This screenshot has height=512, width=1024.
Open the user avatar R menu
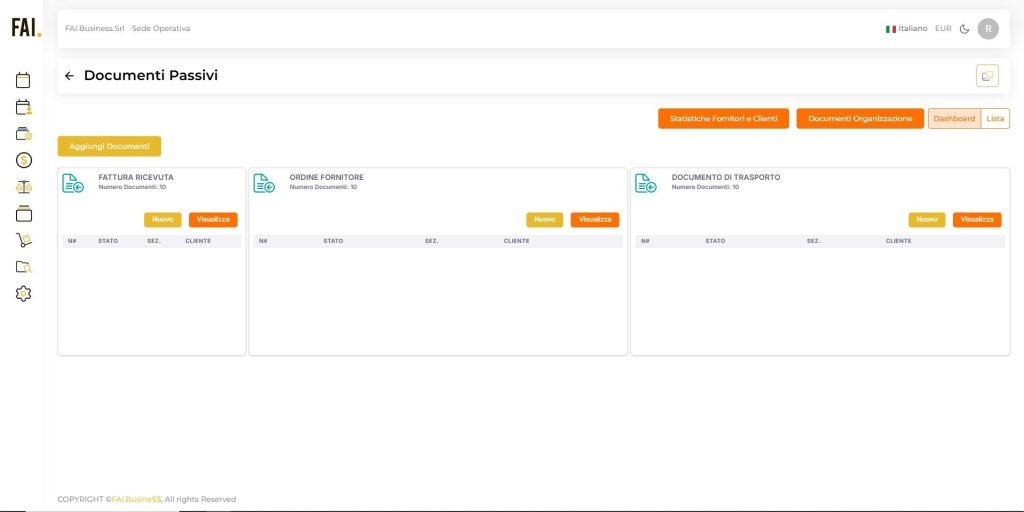[988, 29]
